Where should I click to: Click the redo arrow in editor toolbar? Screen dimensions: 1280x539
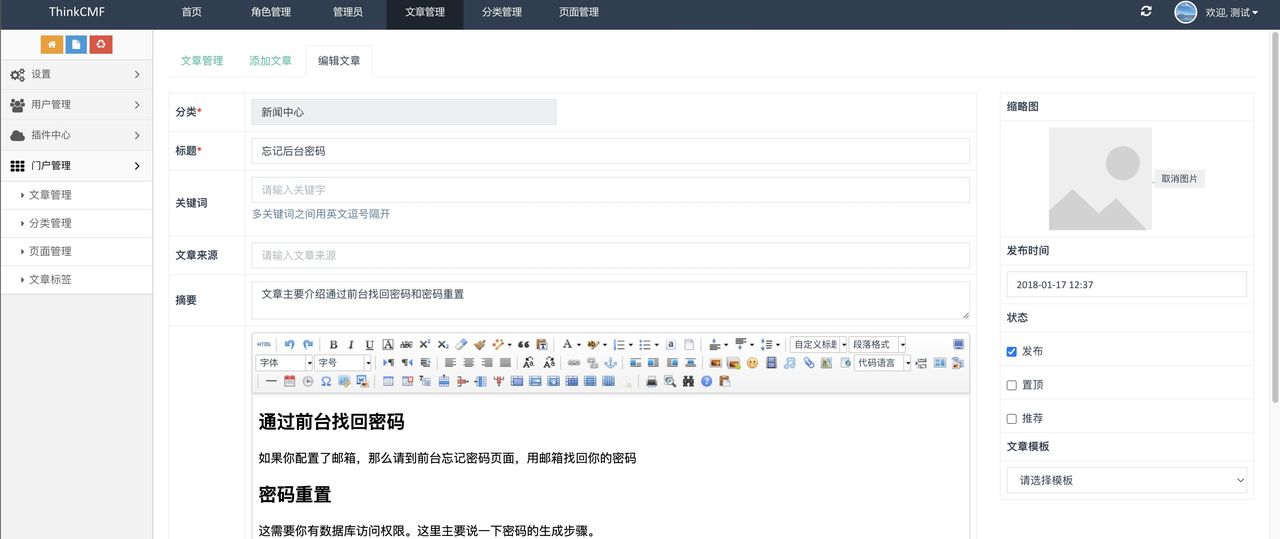pyautogui.click(x=308, y=344)
